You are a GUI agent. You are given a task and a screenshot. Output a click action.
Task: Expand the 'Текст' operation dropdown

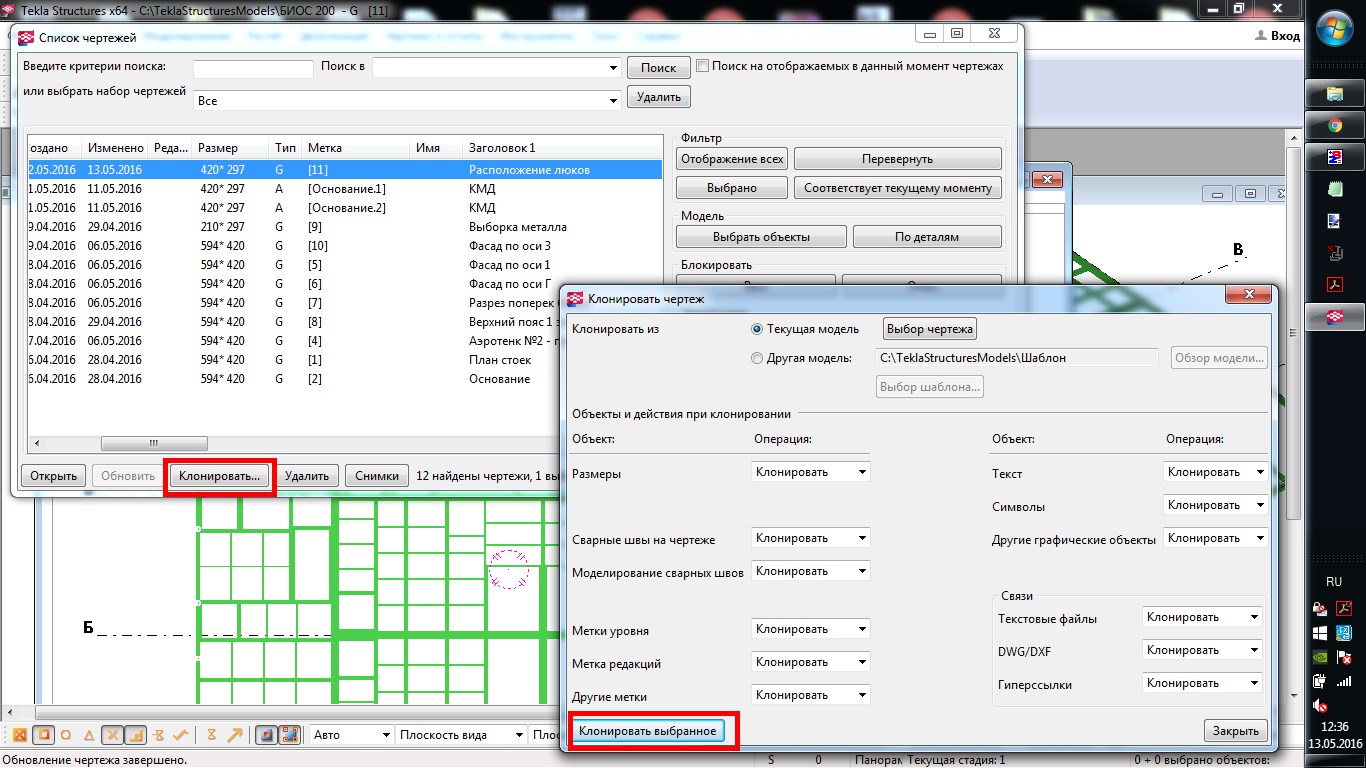click(1215, 472)
